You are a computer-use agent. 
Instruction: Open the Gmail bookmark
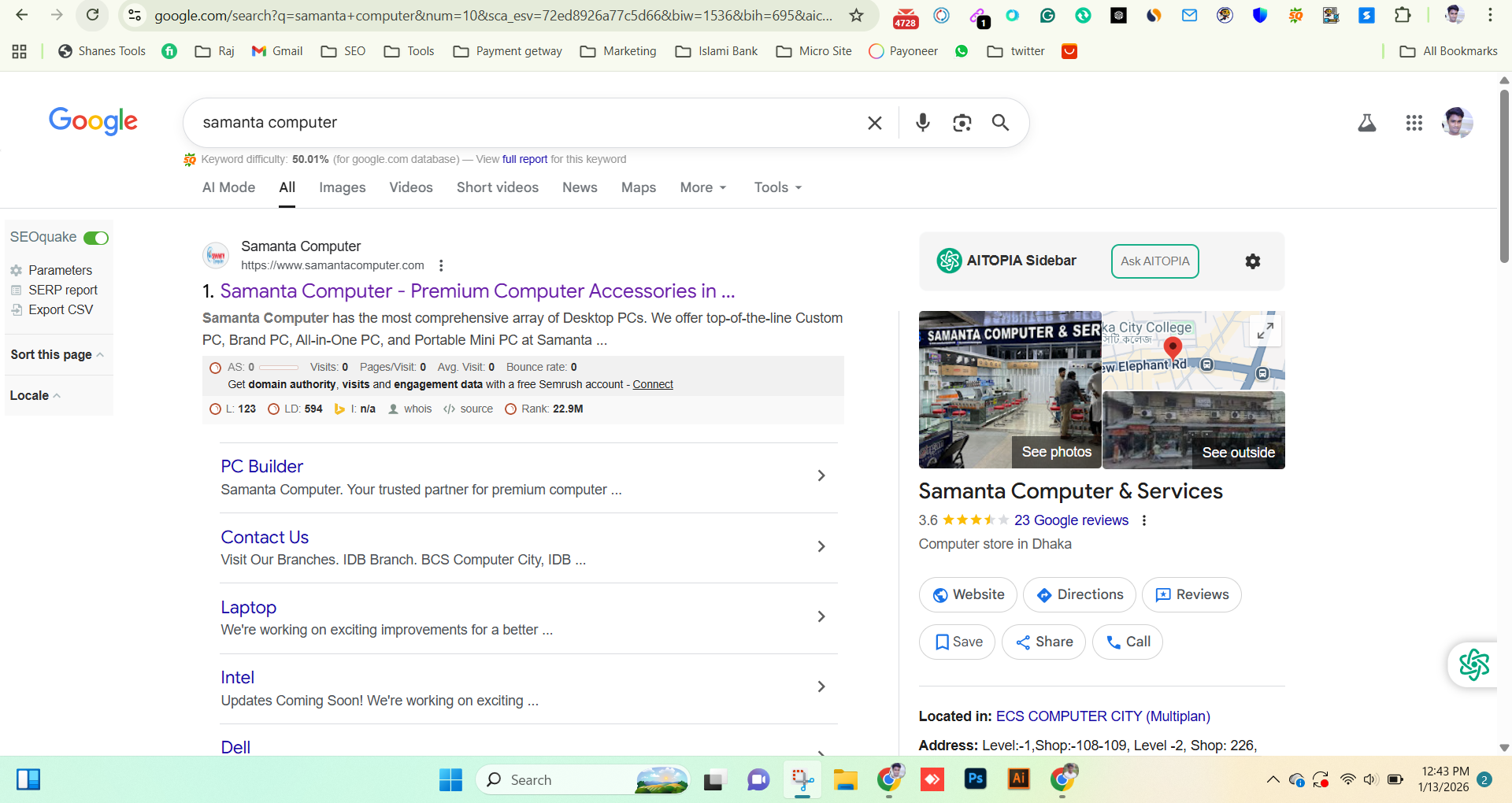277,51
